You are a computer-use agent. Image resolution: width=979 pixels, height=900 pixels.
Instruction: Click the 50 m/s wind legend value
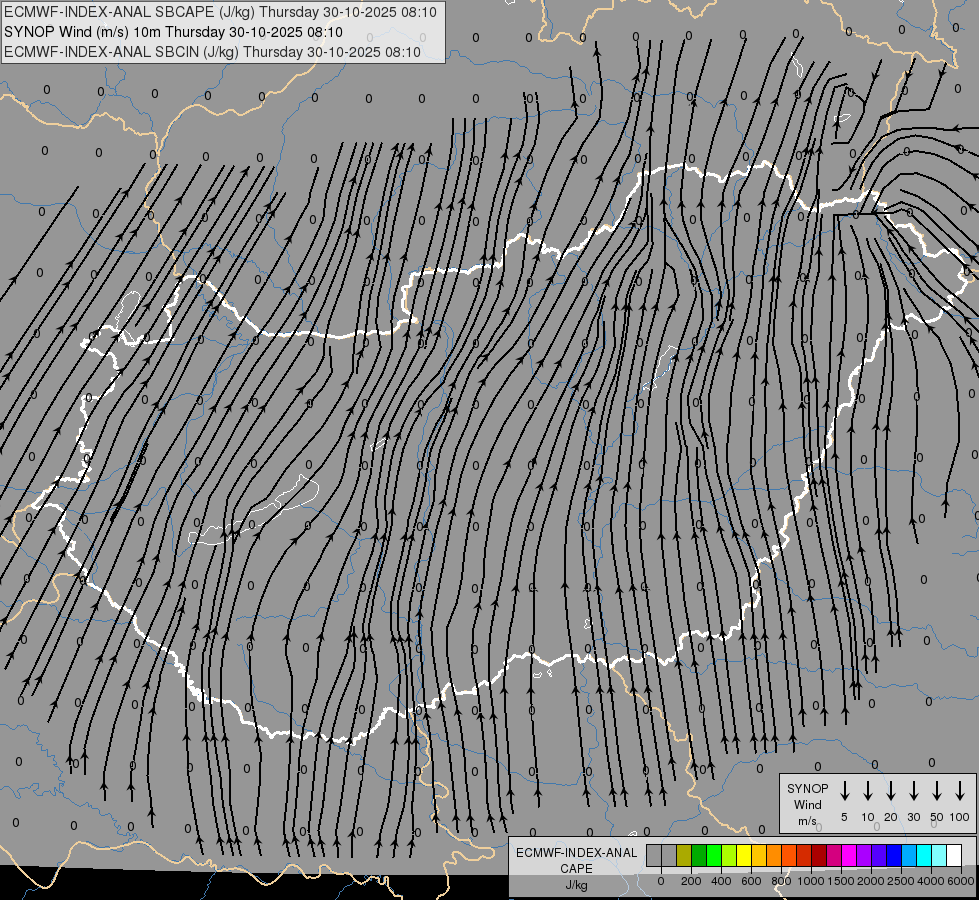tap(937, 817)
